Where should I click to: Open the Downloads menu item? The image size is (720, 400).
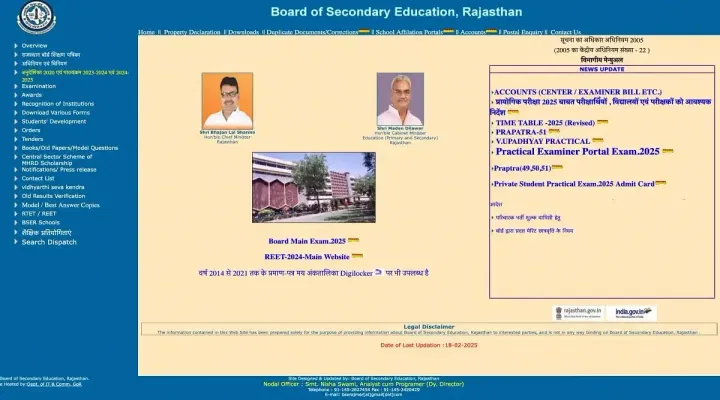click(243, 32)
